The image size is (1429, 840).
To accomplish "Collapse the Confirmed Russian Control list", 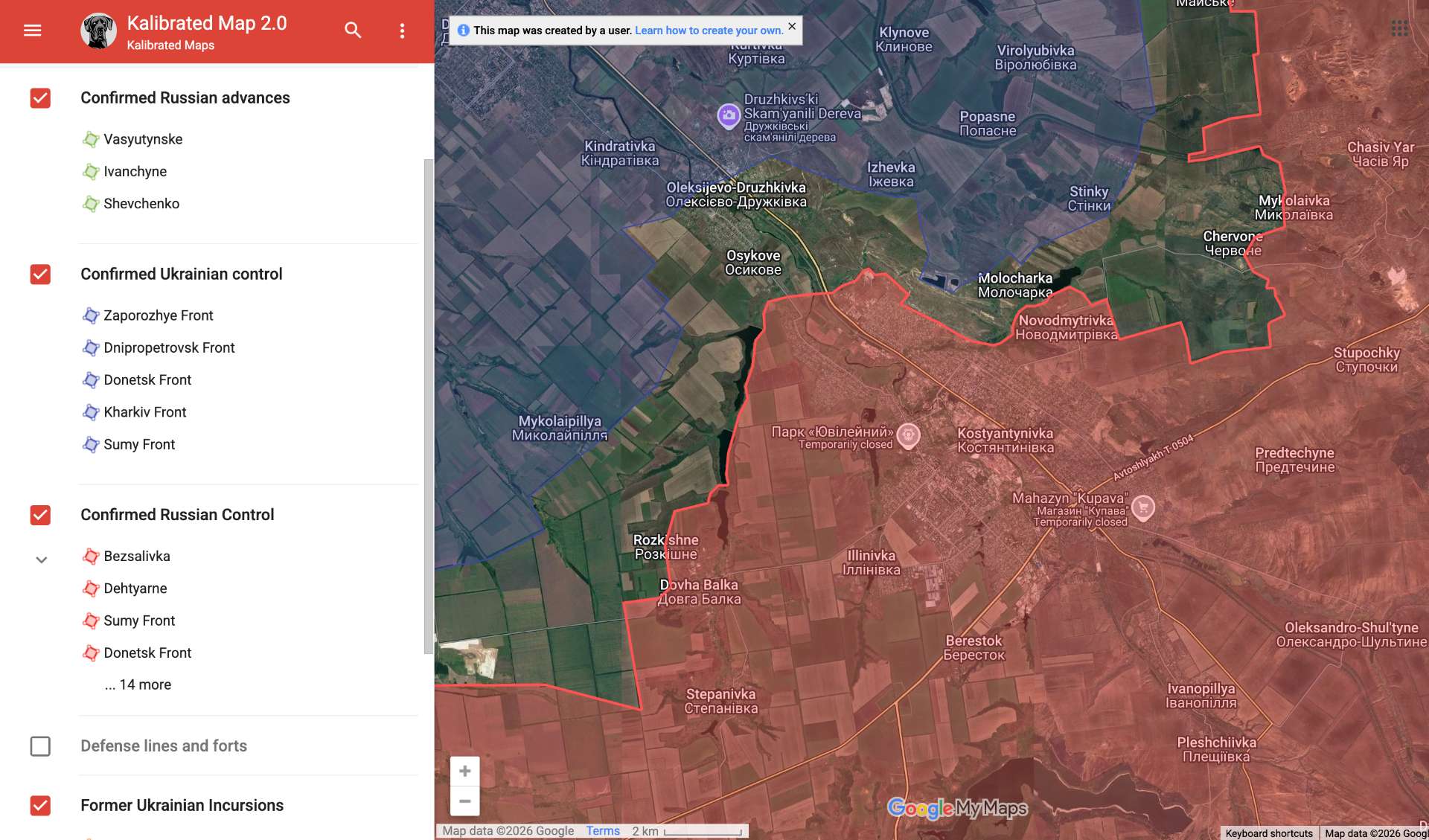I will (x=42, y=560).
